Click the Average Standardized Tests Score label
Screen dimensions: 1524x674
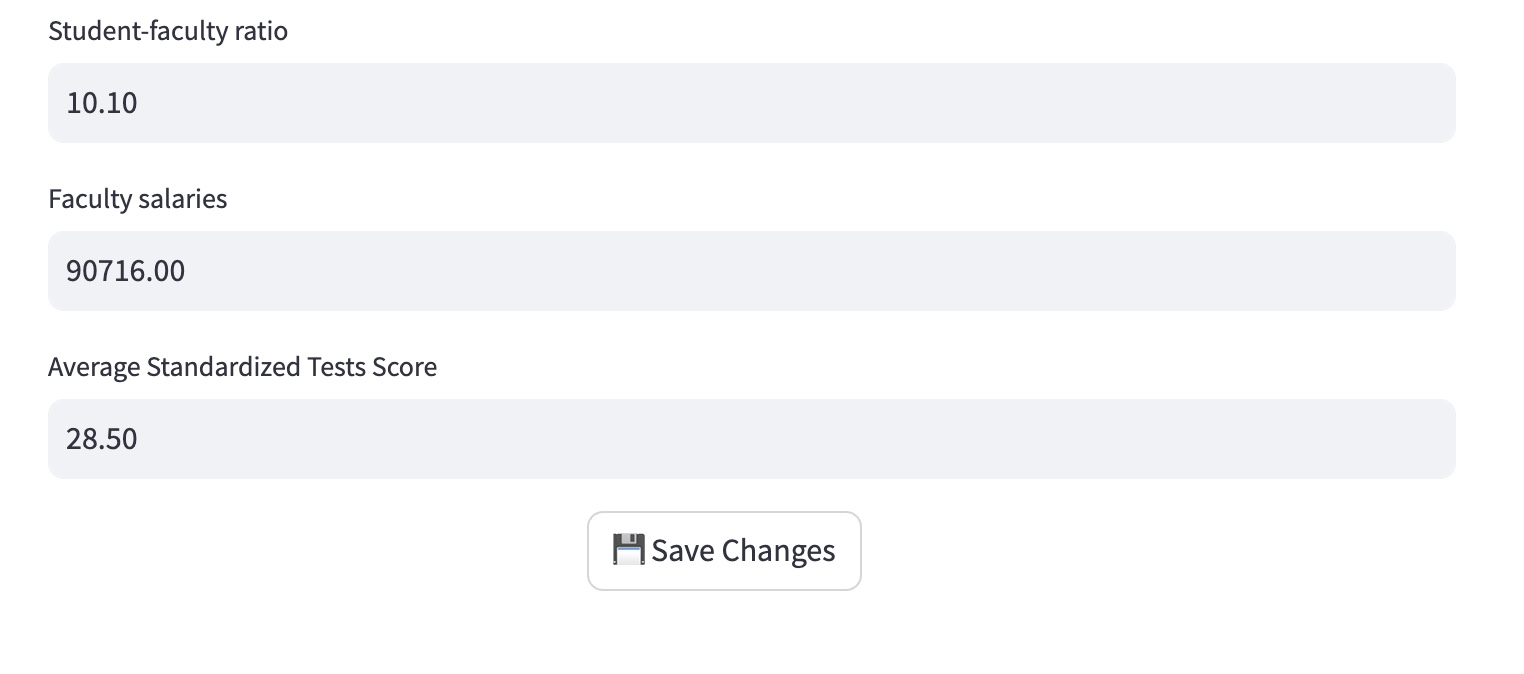[243, 367]
